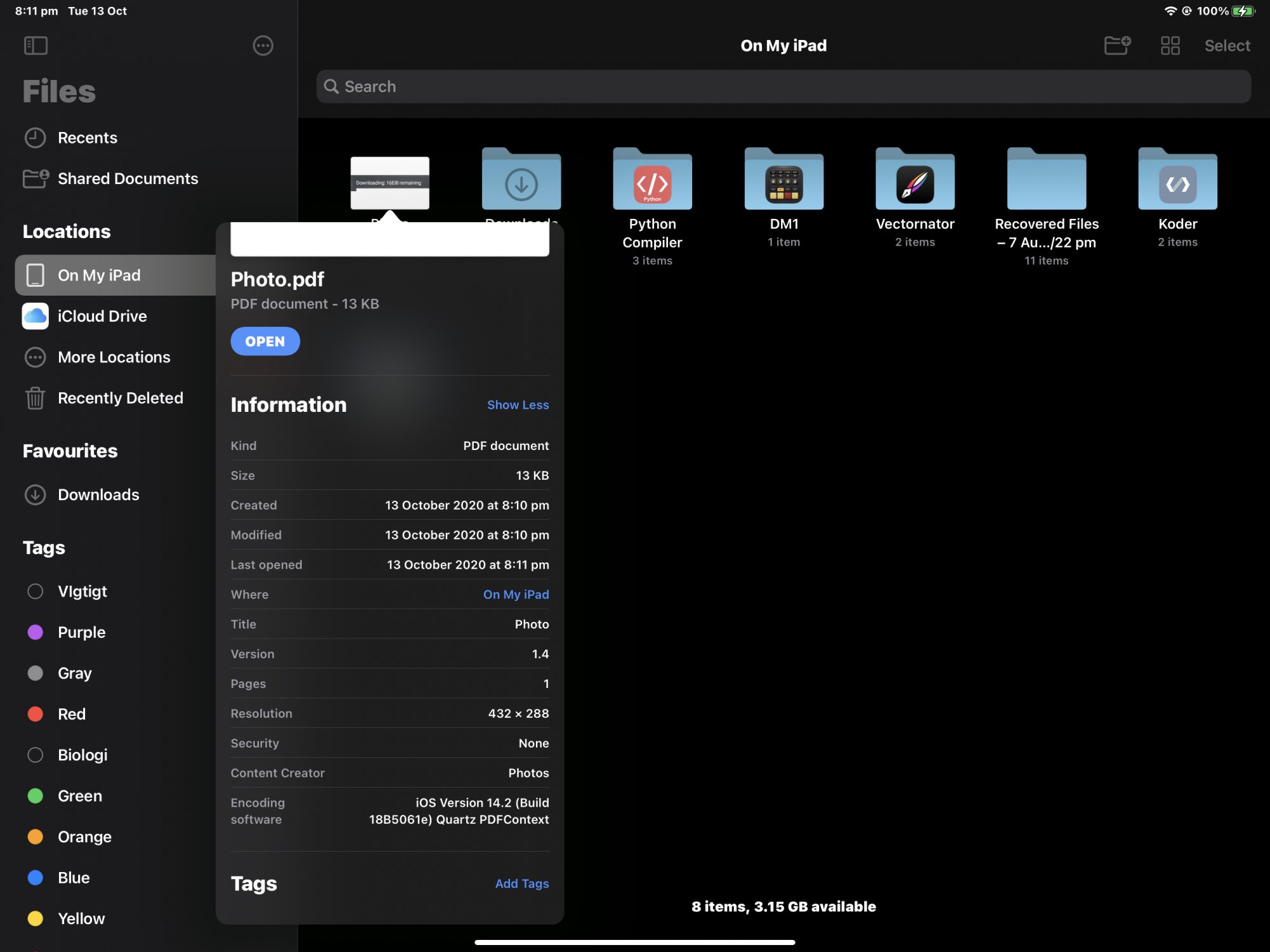
Task: Open Recently Deleted in the sidebar
Action: tap(120, 398)
